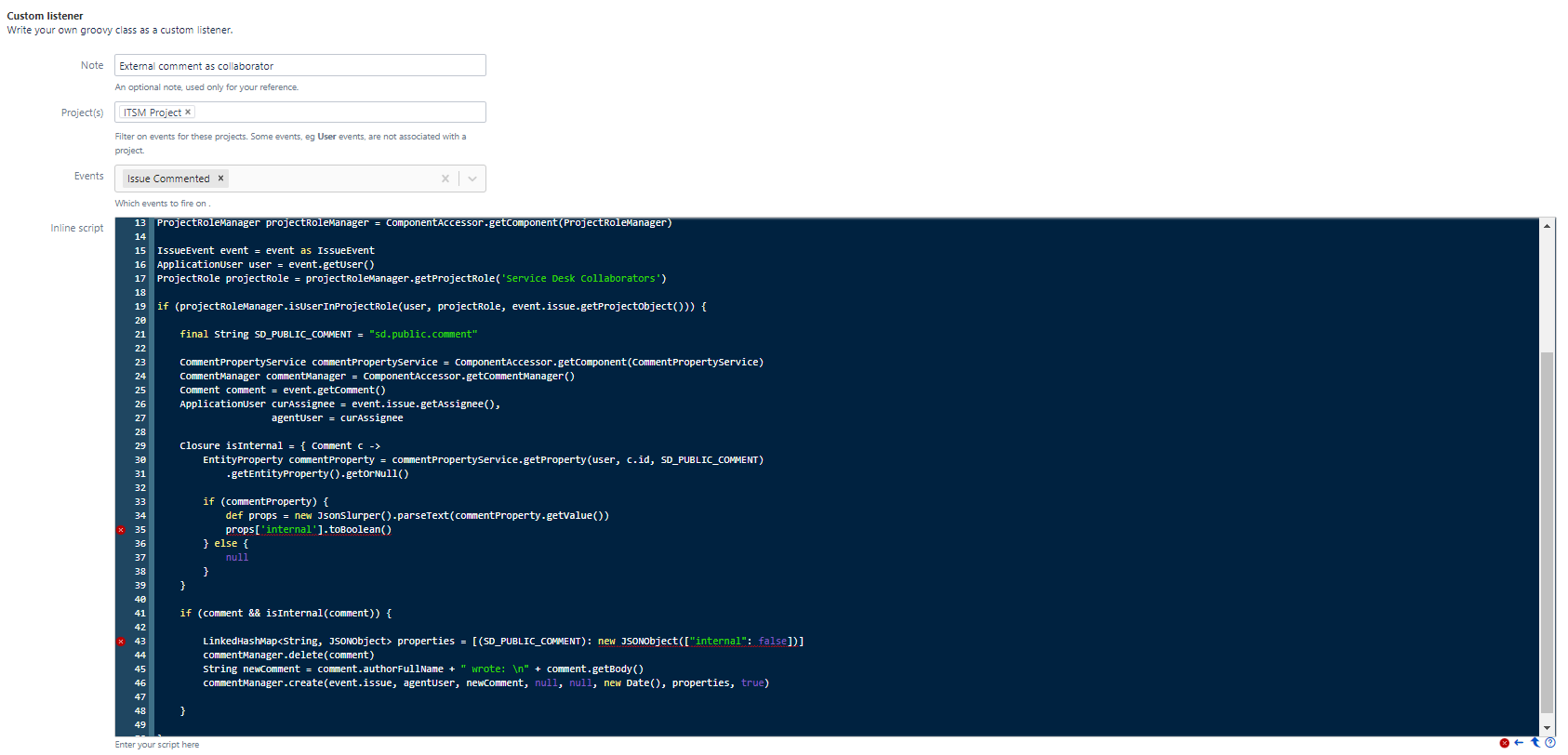Click the 'Inline script' field label
Screen dimensions: 1568x755
click(77, 228)
